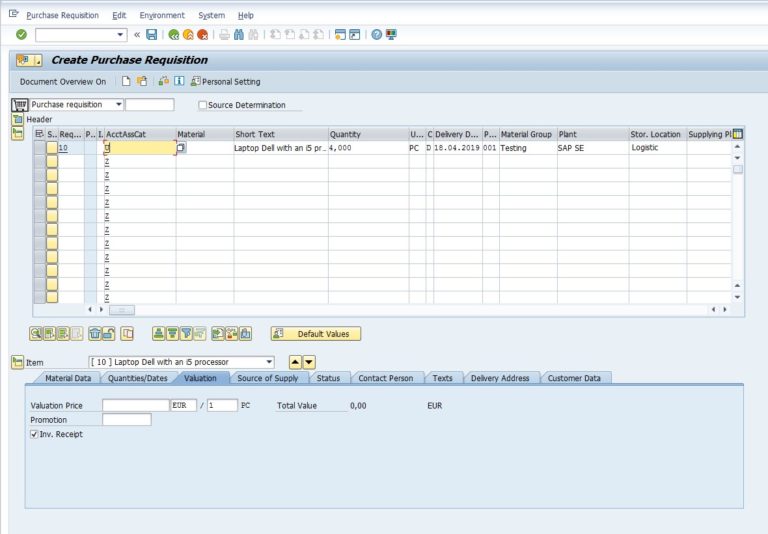Screen dimensions: 768x534
Task: Click the Save diskette icon
Action: point(152,34)
